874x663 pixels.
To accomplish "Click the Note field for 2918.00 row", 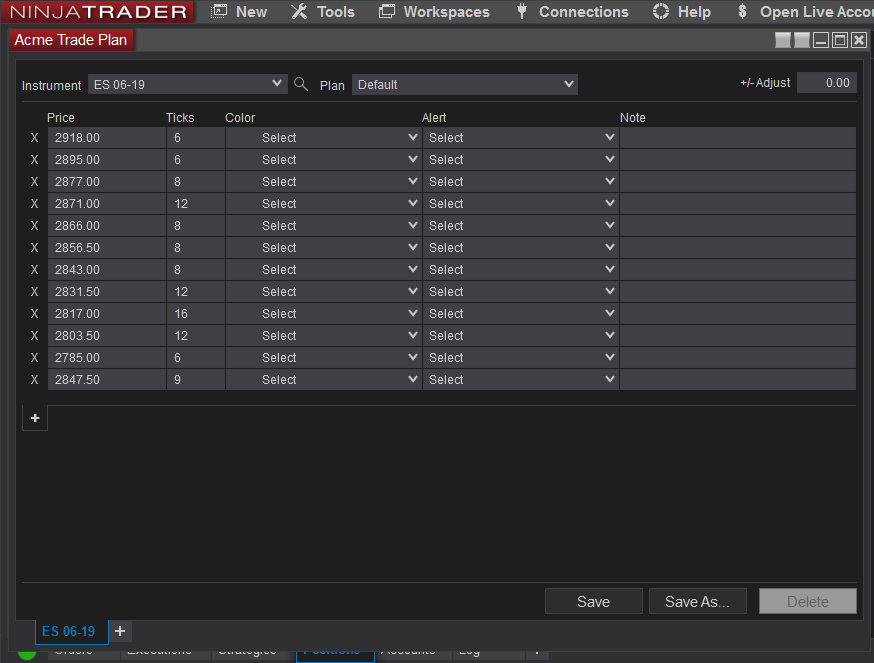I will coord(738,138).
